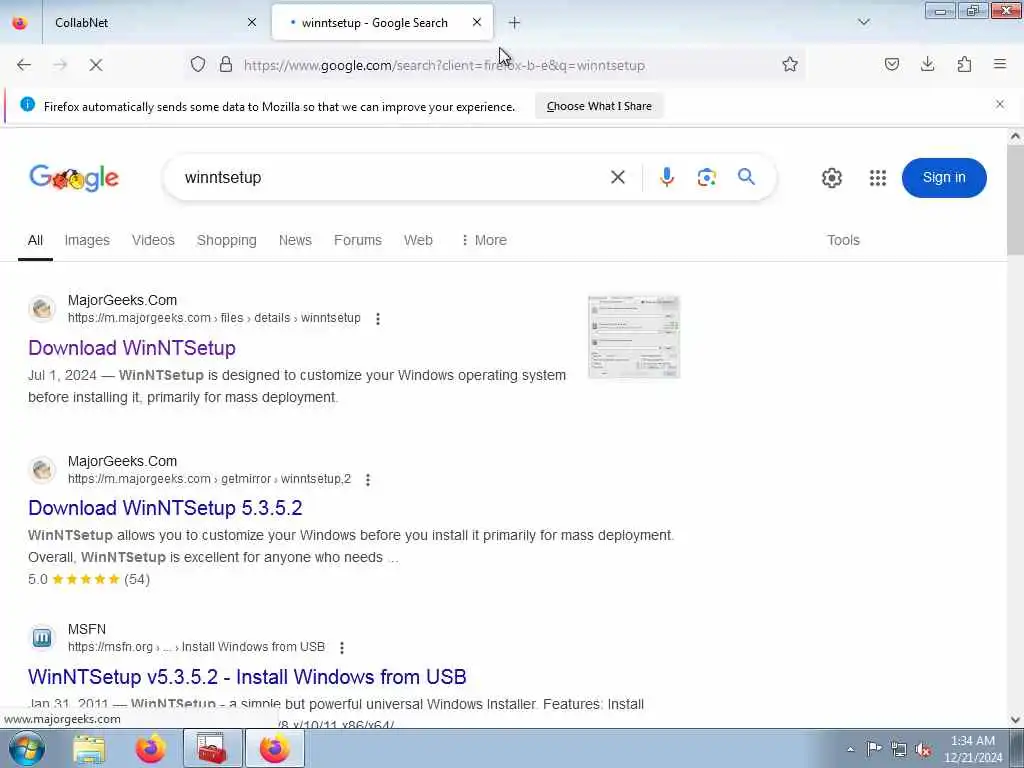Screen dimensions: 1024x768
Task: Select the Images results tab
Action: [x=87, y=240]
